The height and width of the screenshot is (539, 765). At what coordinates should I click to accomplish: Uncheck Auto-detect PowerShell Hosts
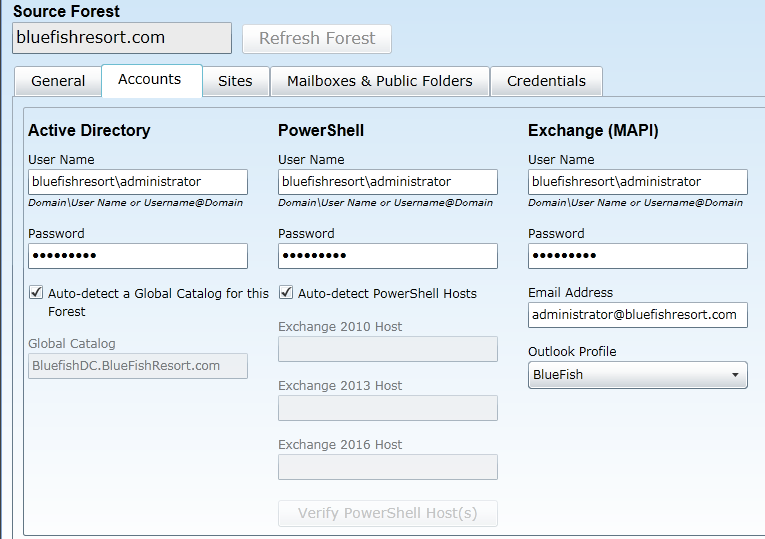tap(287, 293)
